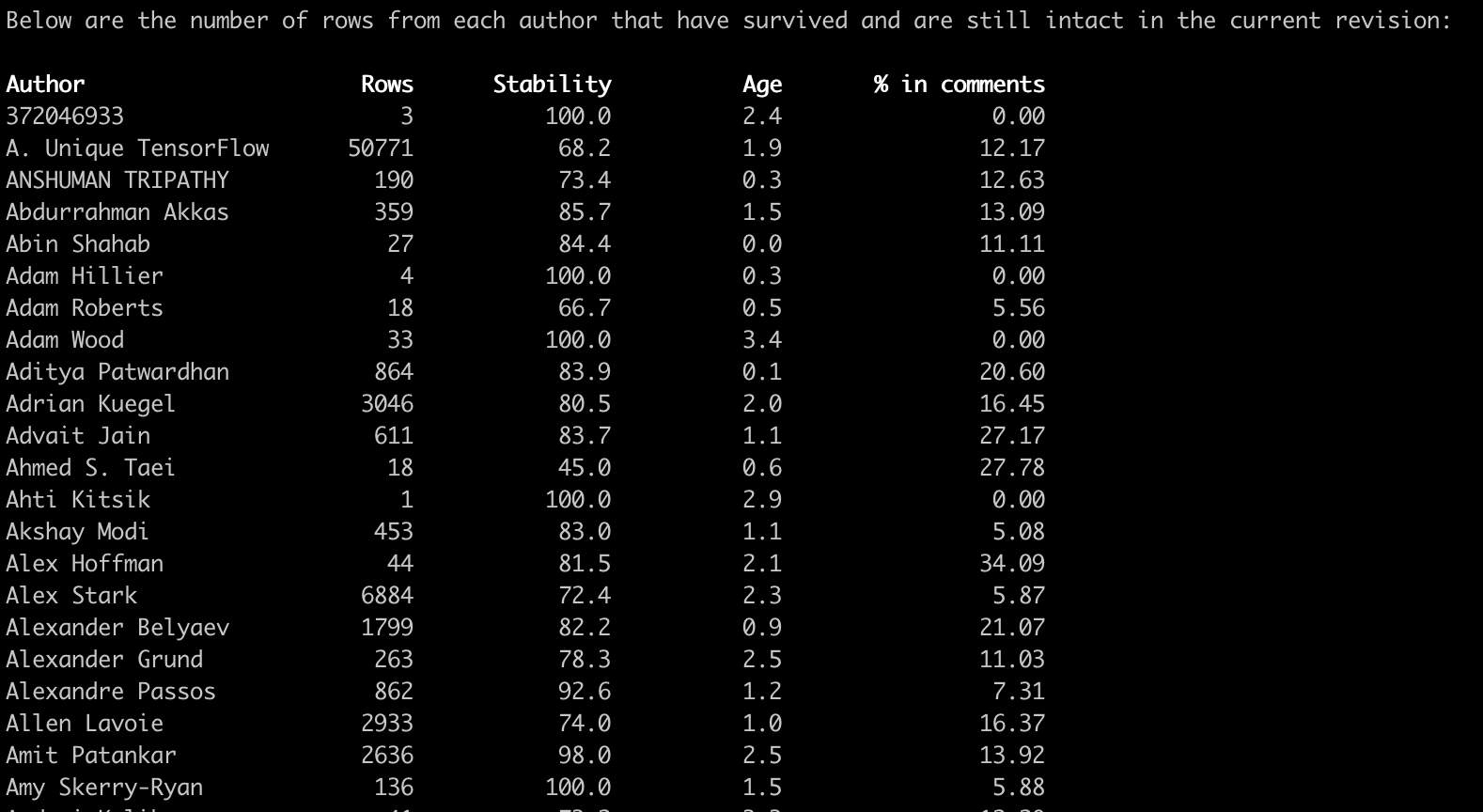Select author name Allen Lavoie
Viewport: 1483px width, 812px height.
(85, 724)
